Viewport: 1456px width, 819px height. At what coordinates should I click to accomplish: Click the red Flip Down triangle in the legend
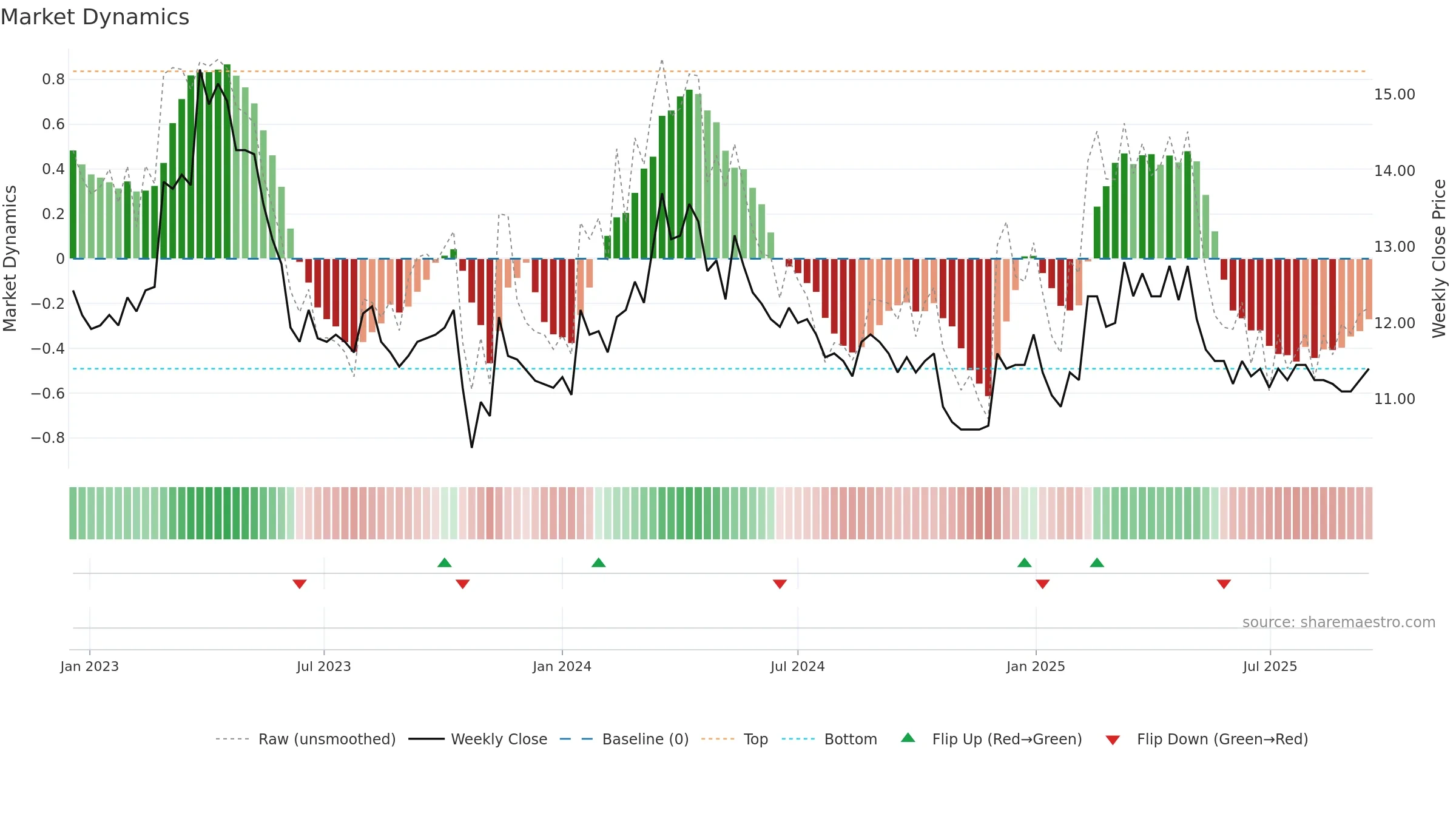[x=1113, y=740]
